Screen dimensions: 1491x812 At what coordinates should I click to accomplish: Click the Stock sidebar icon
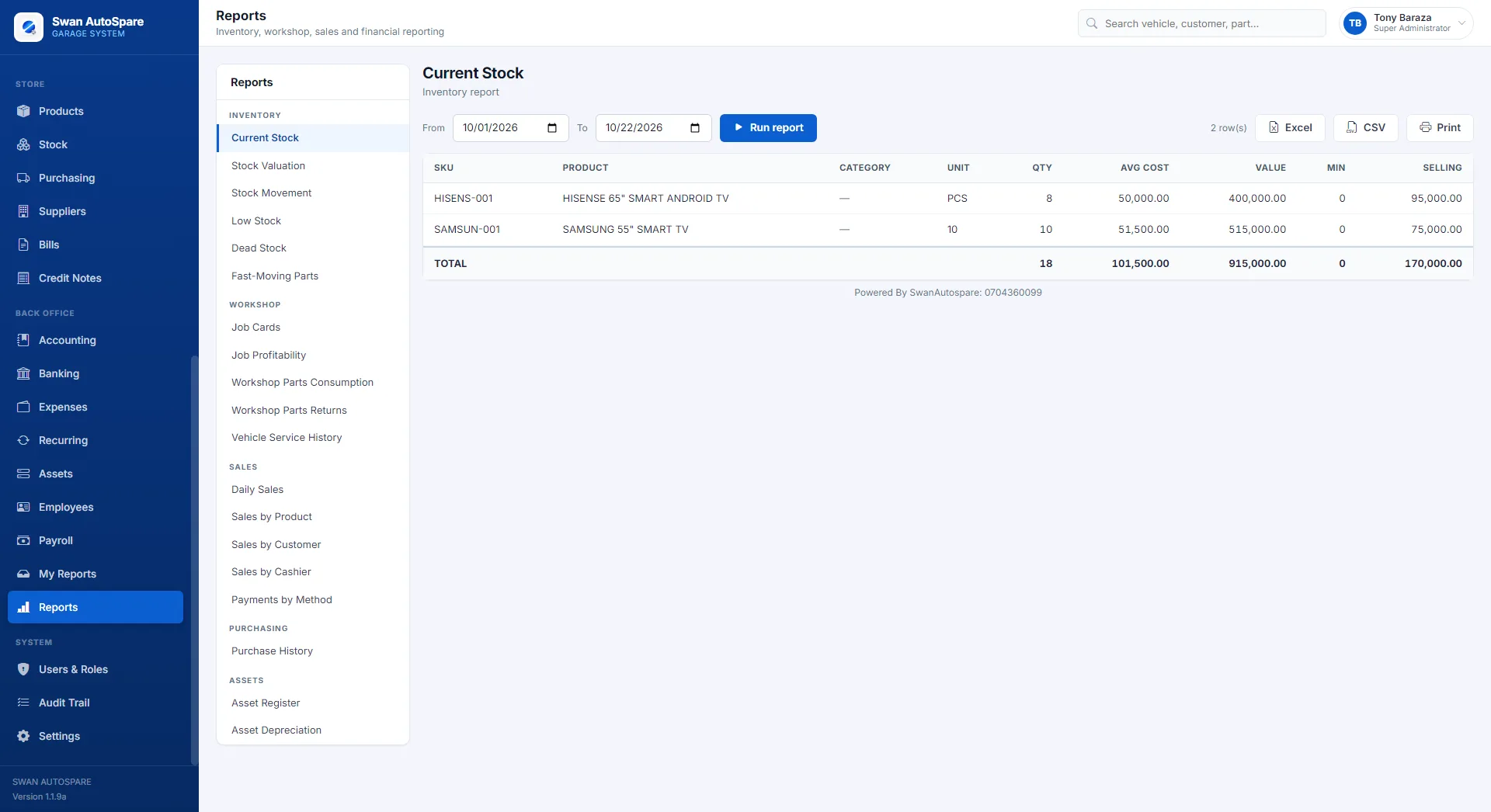(x=23, y=144)
